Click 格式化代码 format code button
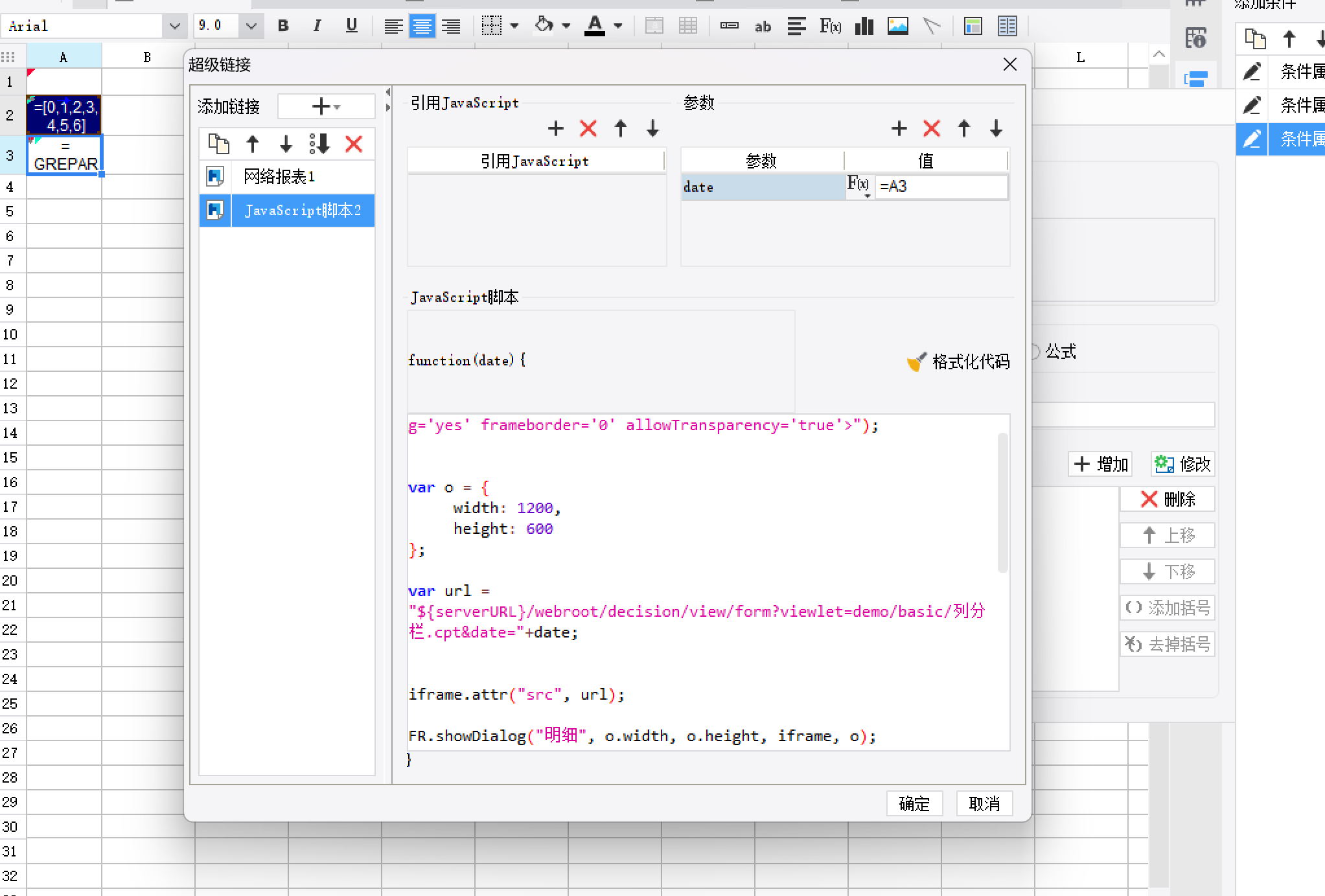This screenshot has width=1325, height=896. tap(958, 362)
